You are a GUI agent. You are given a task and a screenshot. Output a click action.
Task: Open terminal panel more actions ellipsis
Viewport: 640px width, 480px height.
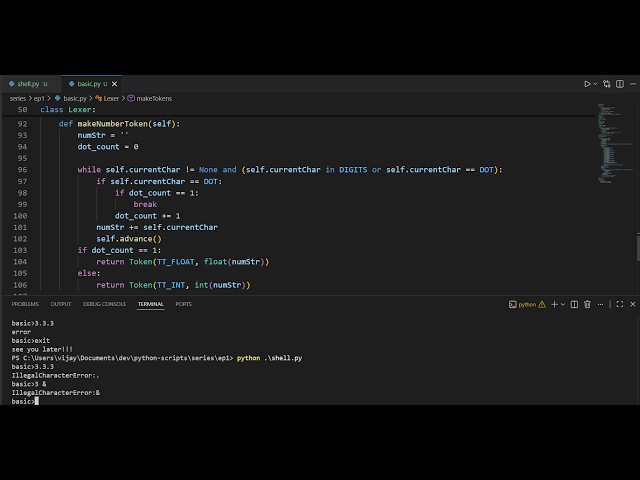pyautogui.click(x=600, y=304)
